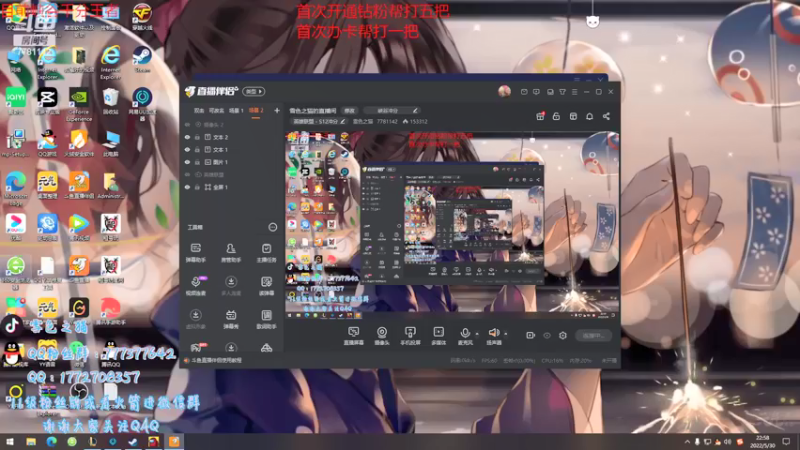Collapse the 工具箱 panel with the circle button

pyautogui.click(x=272, y=227)
